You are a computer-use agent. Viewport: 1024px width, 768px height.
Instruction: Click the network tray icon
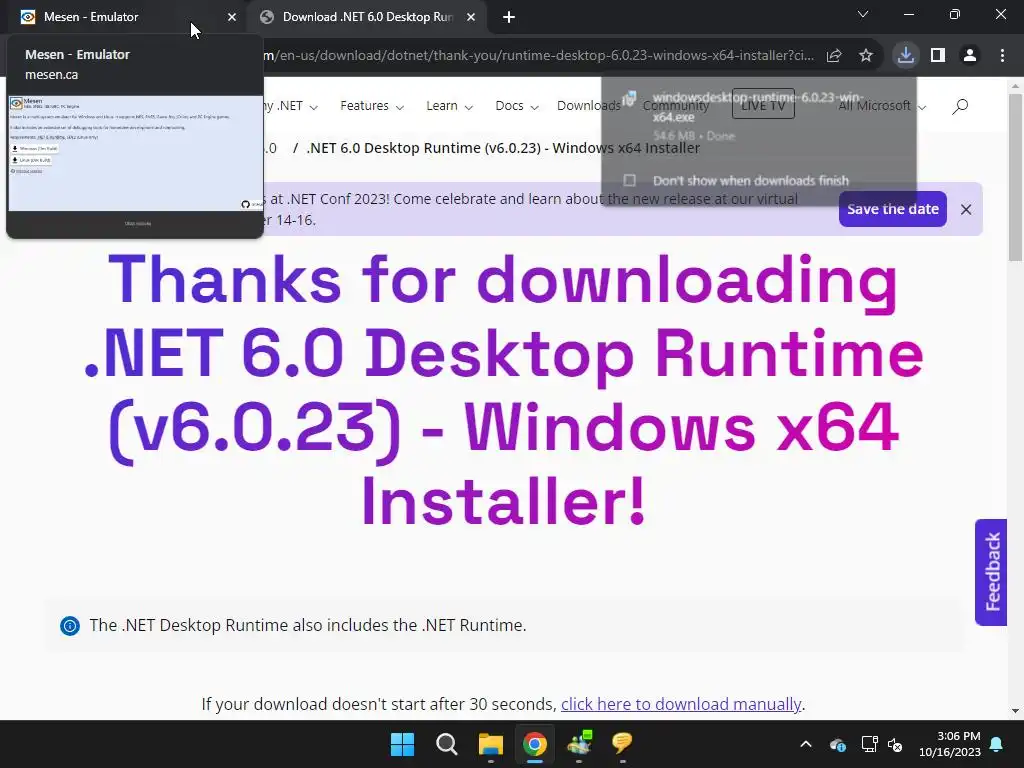pyautogui.click(x=869, y=744)
